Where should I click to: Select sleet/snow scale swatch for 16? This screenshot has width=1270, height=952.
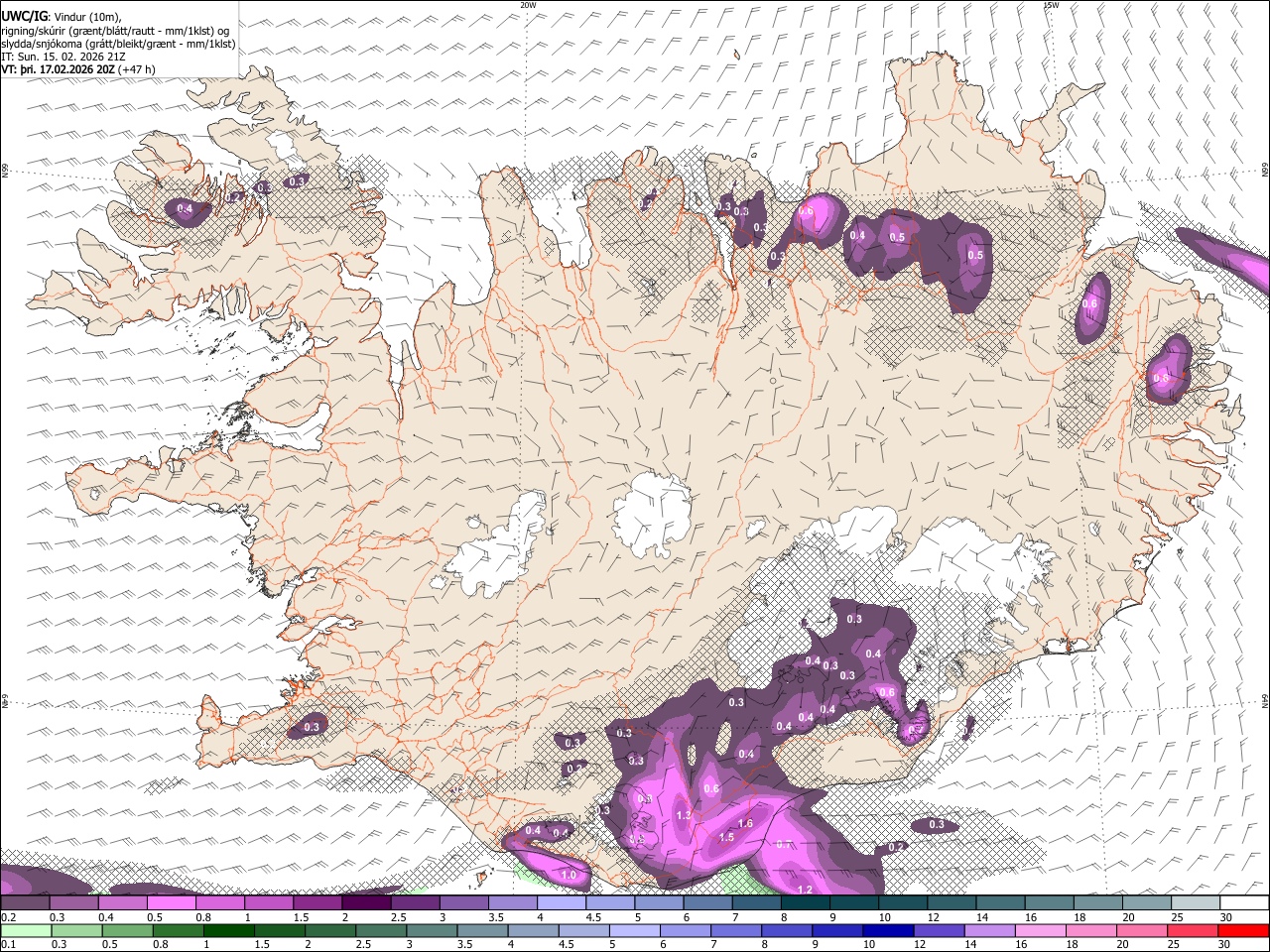[x=1050, y=903]
